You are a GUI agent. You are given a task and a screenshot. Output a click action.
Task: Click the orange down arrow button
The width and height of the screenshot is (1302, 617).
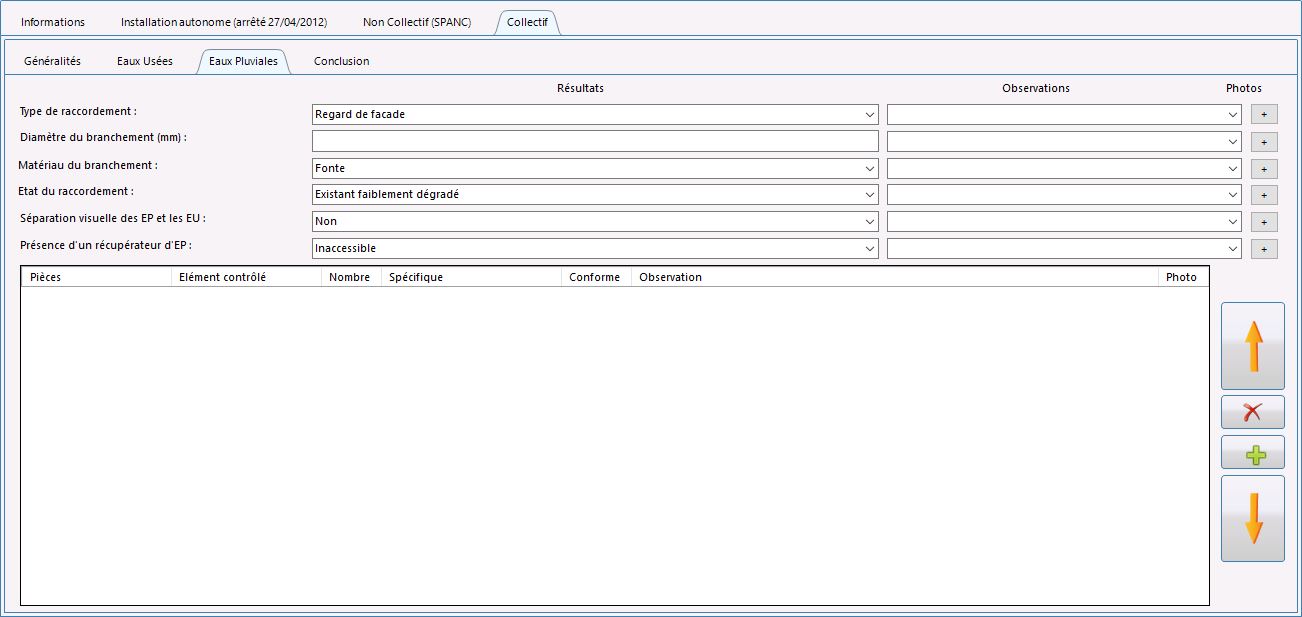[x=1253, y=518]
